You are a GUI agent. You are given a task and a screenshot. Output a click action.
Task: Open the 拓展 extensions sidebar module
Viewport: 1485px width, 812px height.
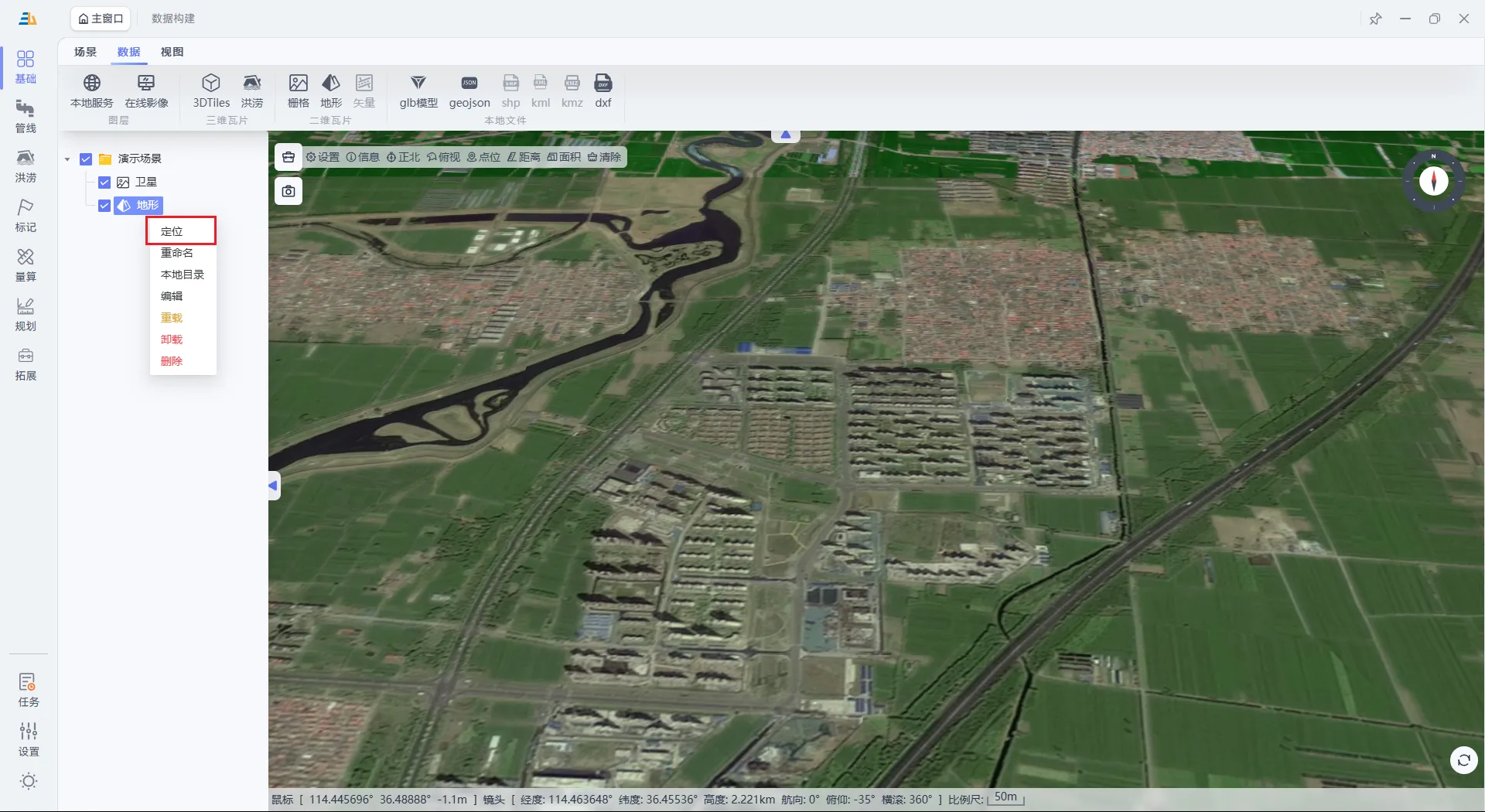[26, 364]
